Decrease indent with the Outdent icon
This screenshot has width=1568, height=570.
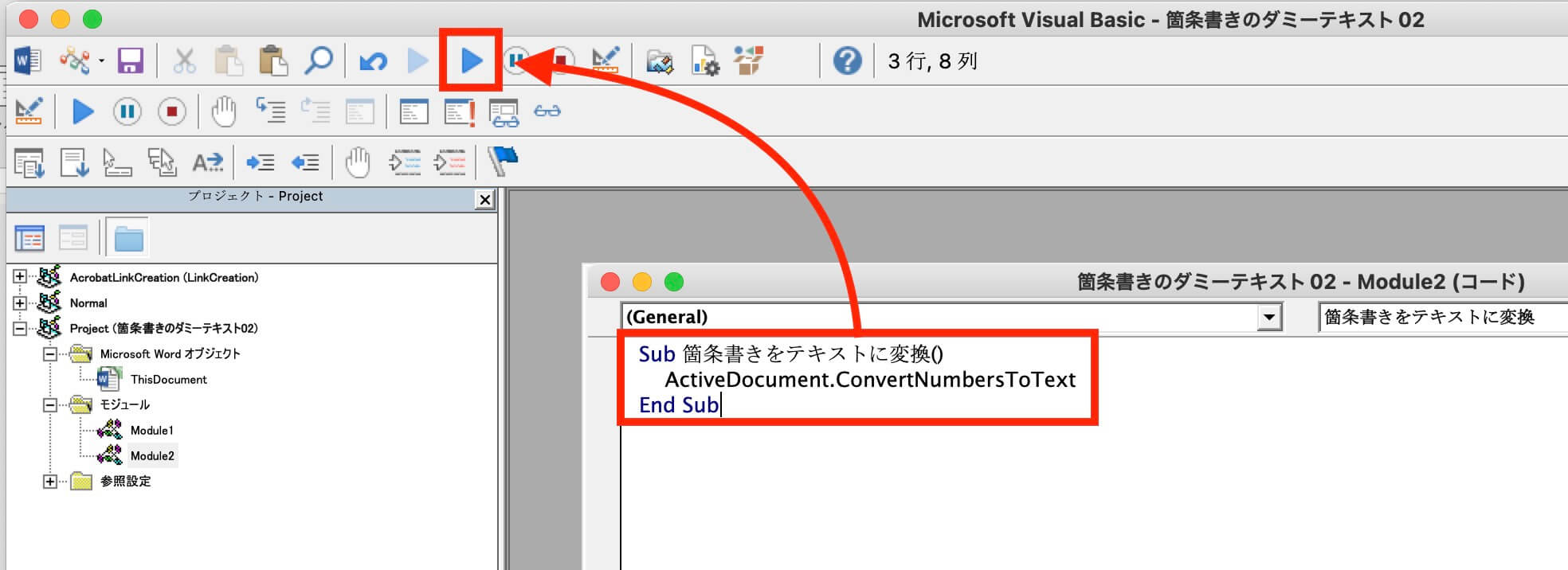coord(305,163)
